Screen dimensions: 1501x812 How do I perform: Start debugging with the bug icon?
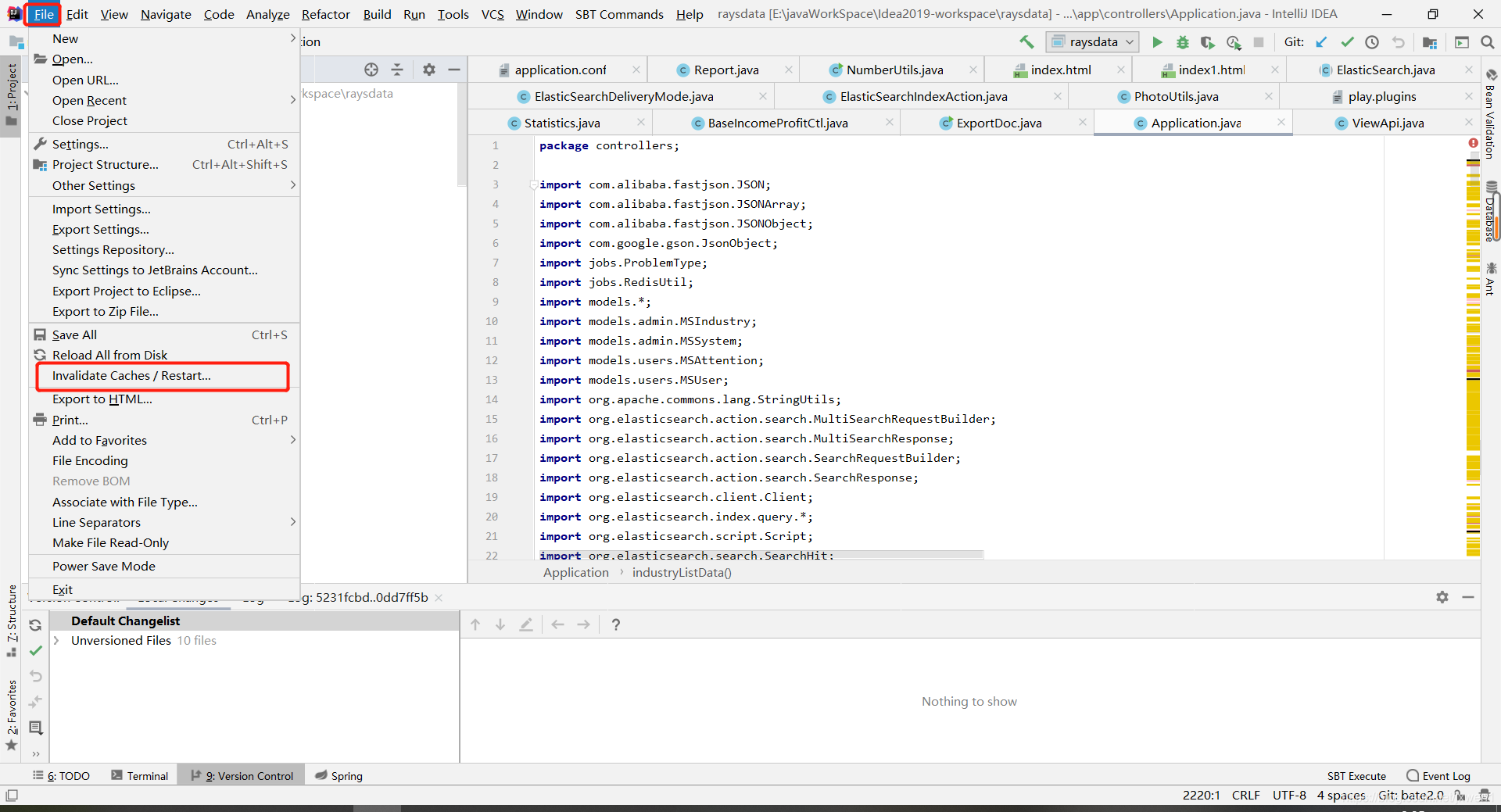pos(1183,42)
